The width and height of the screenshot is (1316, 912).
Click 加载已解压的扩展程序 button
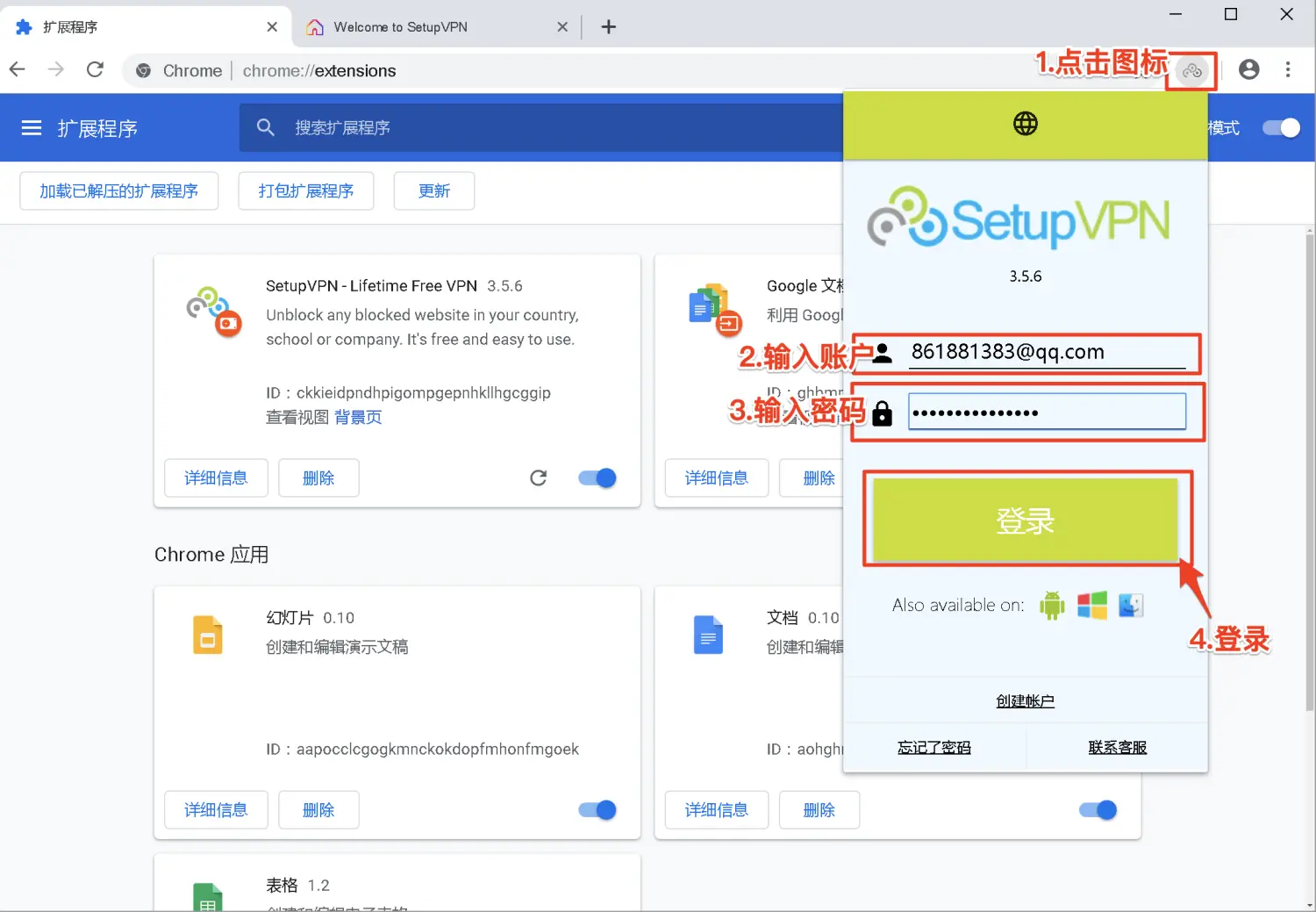coord(119,191)
